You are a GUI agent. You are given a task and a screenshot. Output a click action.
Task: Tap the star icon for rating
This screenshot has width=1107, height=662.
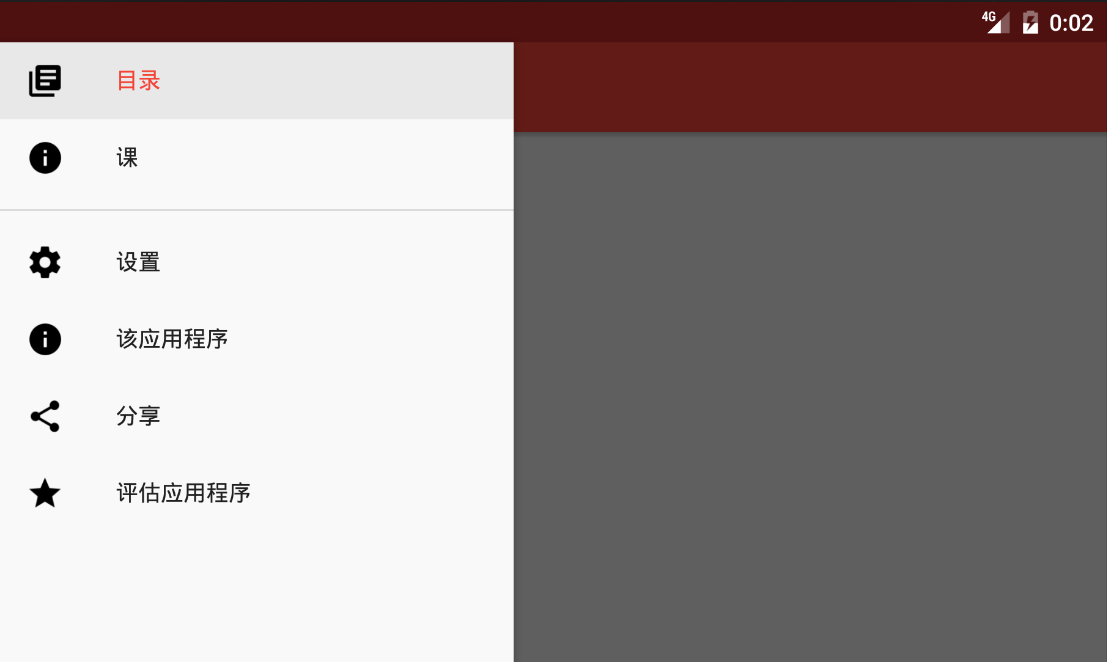point(44,493)
